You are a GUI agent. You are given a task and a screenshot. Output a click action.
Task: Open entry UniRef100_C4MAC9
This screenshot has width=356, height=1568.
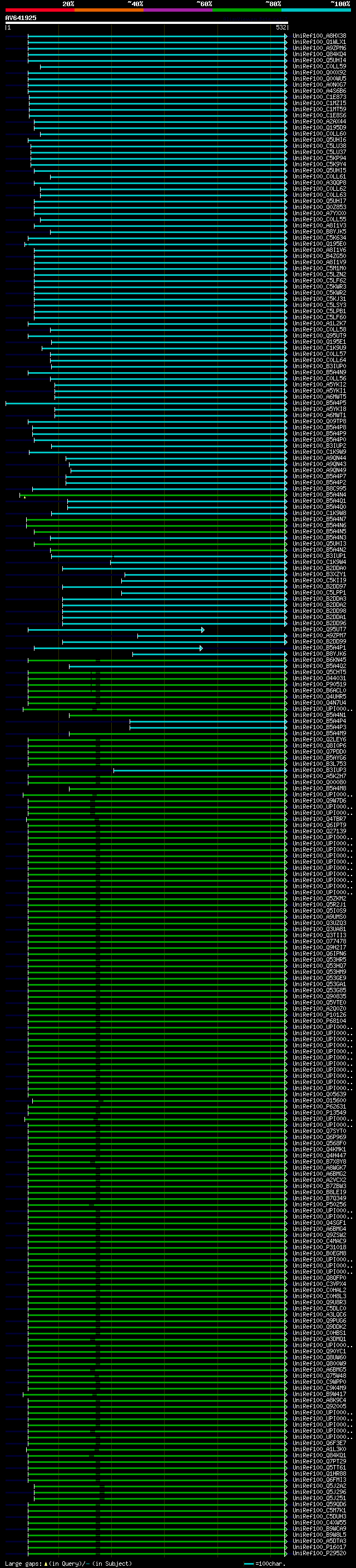click(x=319, y=1241)
